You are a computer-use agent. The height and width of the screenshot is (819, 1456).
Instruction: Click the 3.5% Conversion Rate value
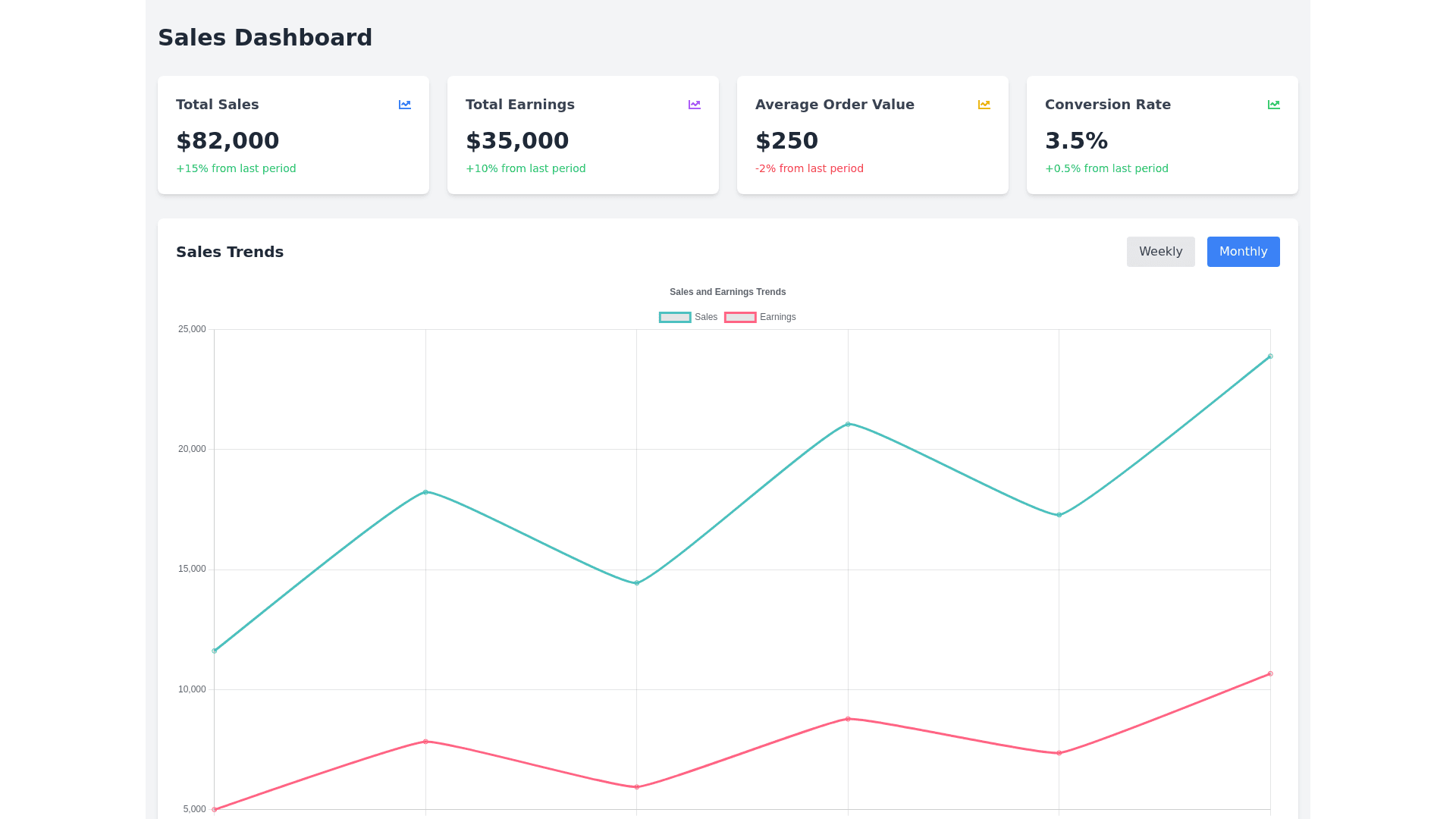[1076, 141]
